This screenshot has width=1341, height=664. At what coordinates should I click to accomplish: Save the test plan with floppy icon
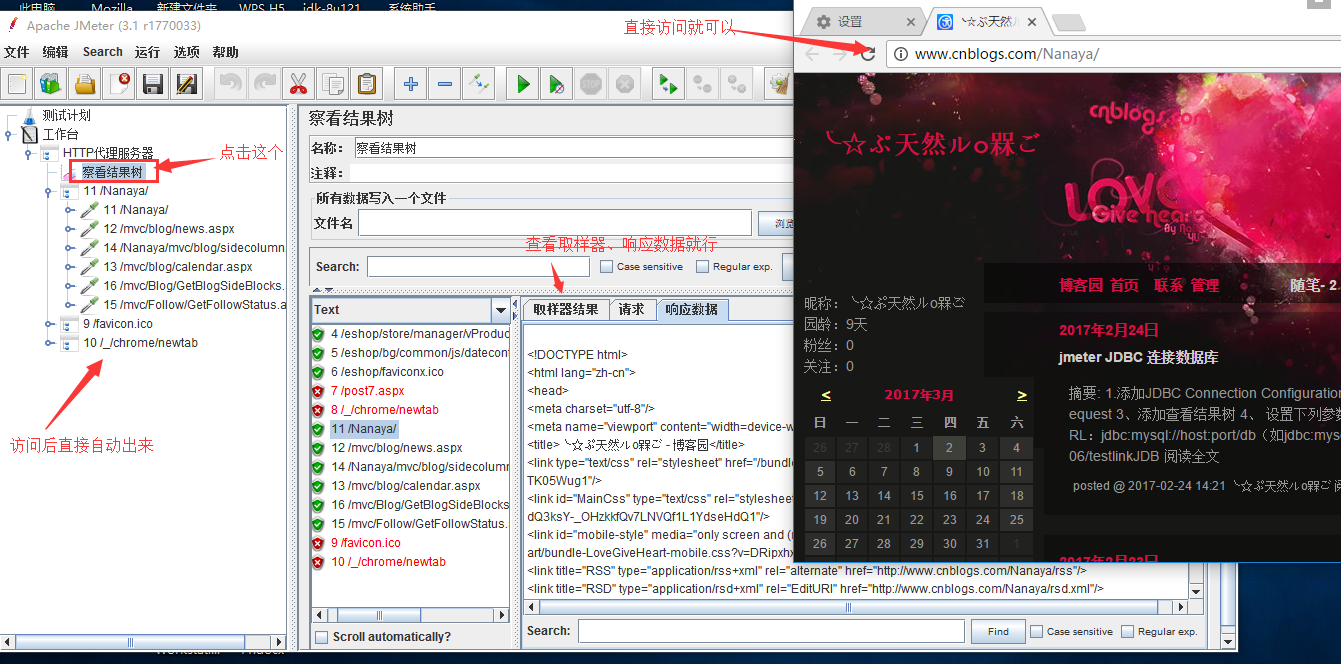coord(153,84)
